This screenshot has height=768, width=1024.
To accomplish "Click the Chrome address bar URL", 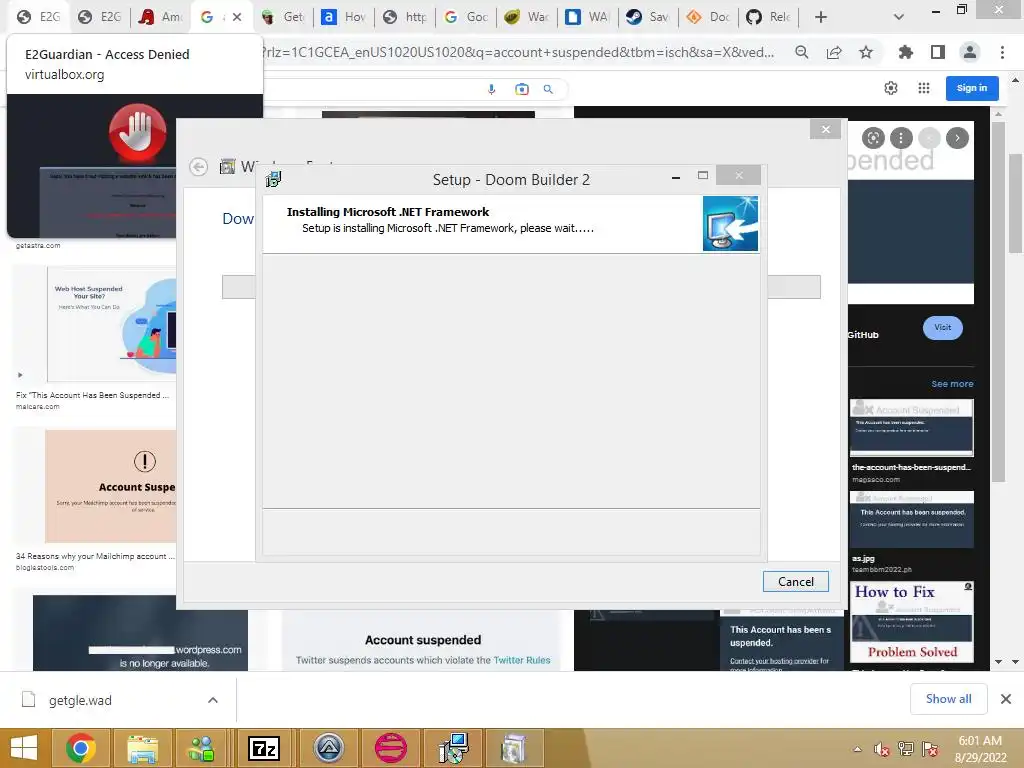I will [520, 52].
